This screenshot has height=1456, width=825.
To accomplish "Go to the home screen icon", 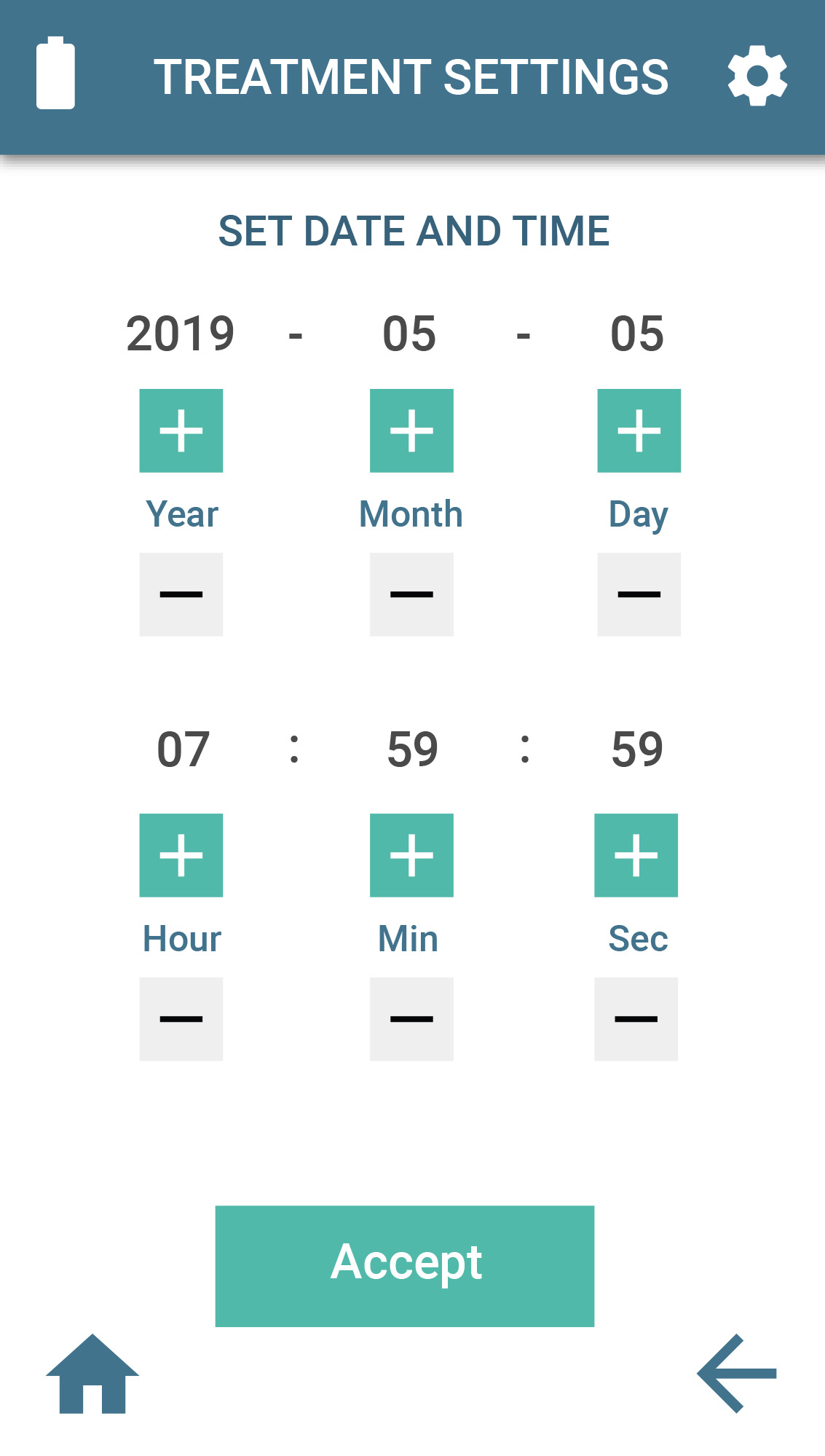I will coord(92,1374).
